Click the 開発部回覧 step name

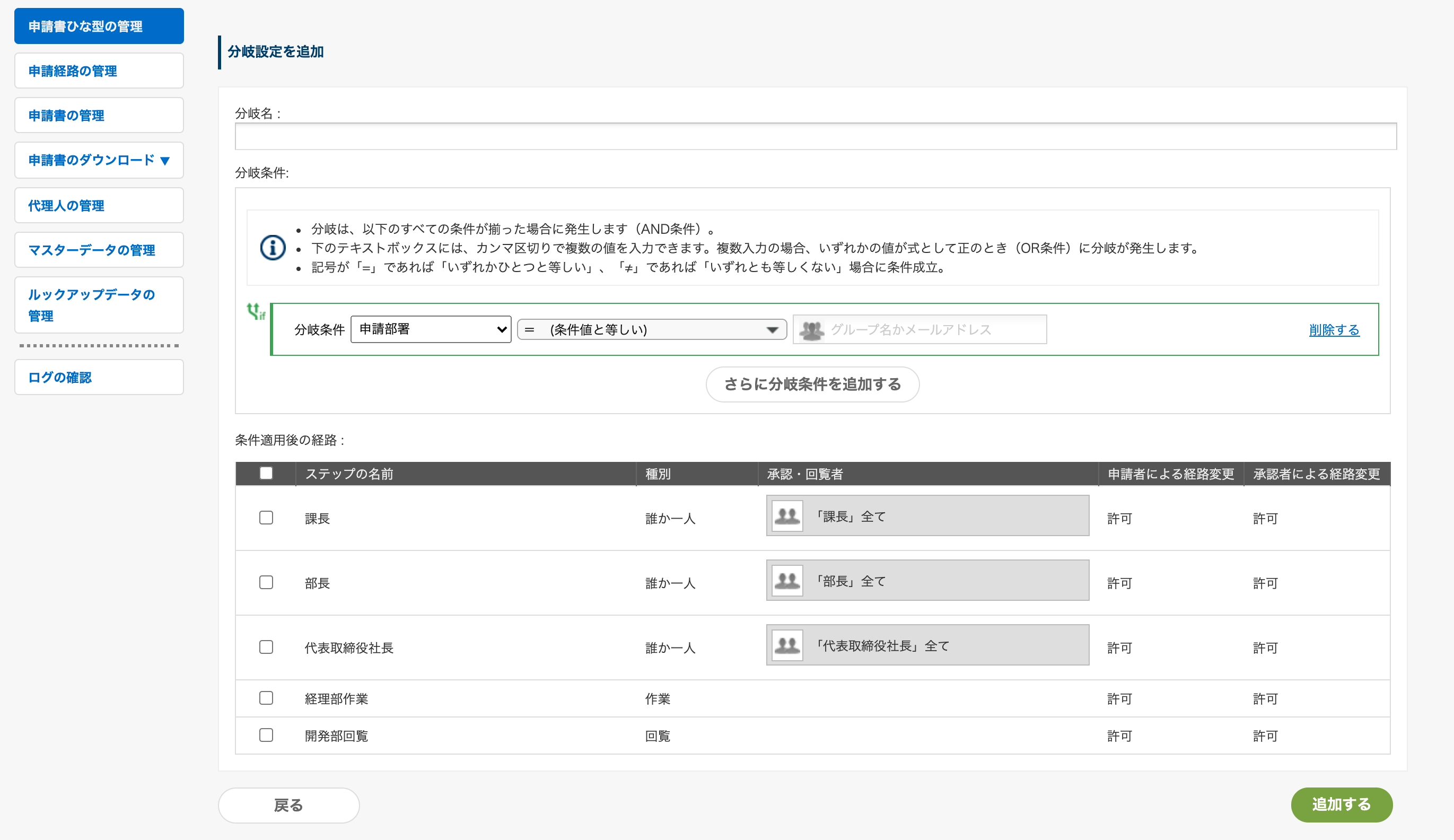(336, 736)
